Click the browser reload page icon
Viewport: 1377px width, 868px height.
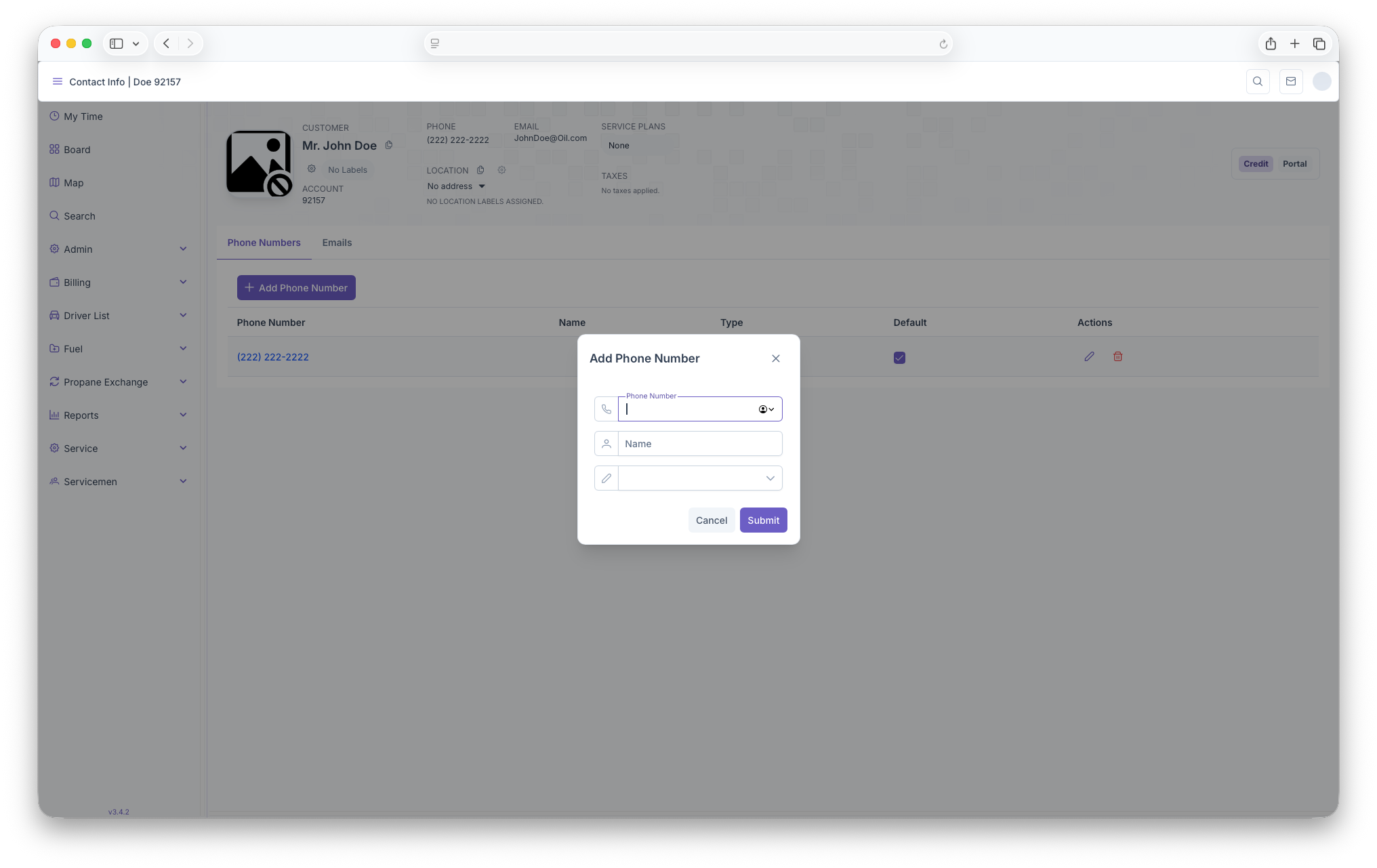(x=943, y=44)
